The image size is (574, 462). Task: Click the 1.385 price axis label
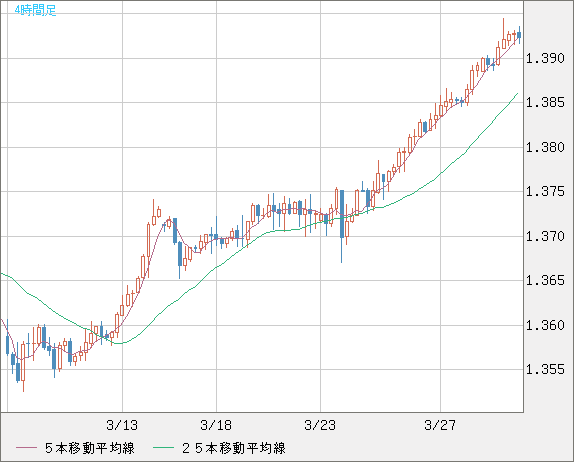pos(545,102)
